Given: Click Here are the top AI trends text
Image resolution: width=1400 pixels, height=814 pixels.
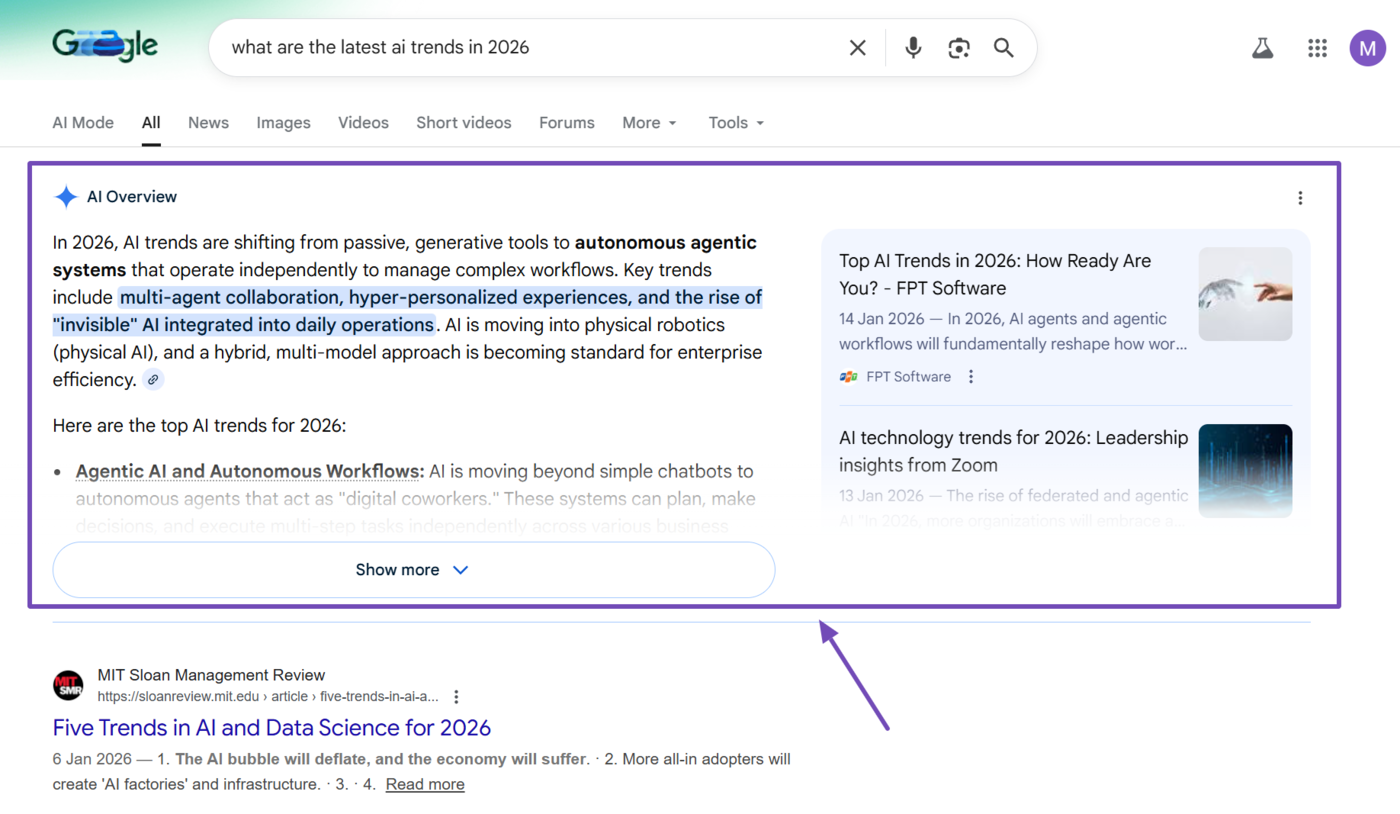Looking at the screenshot, I should [199, 425].
